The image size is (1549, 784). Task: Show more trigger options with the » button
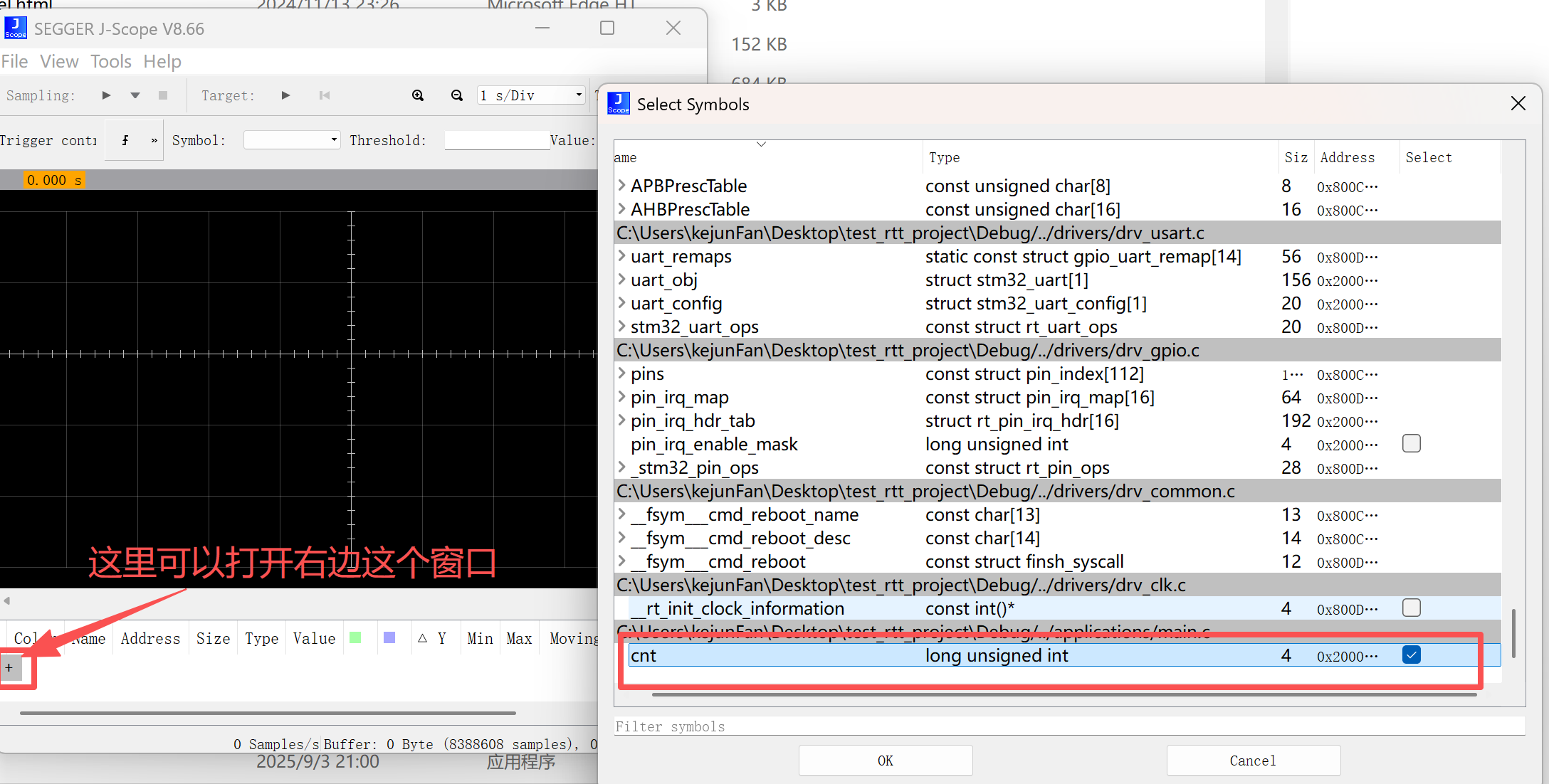point(154,140)
